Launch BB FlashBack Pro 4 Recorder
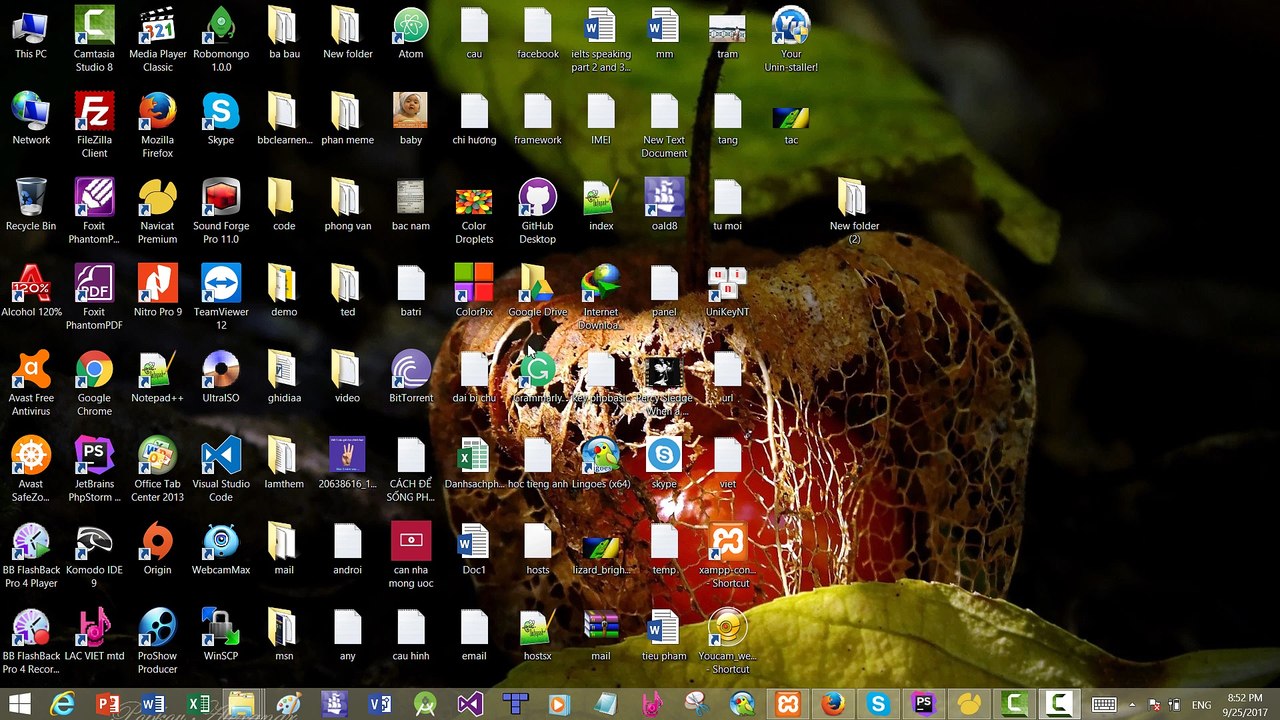 click(x=31, y=641)
